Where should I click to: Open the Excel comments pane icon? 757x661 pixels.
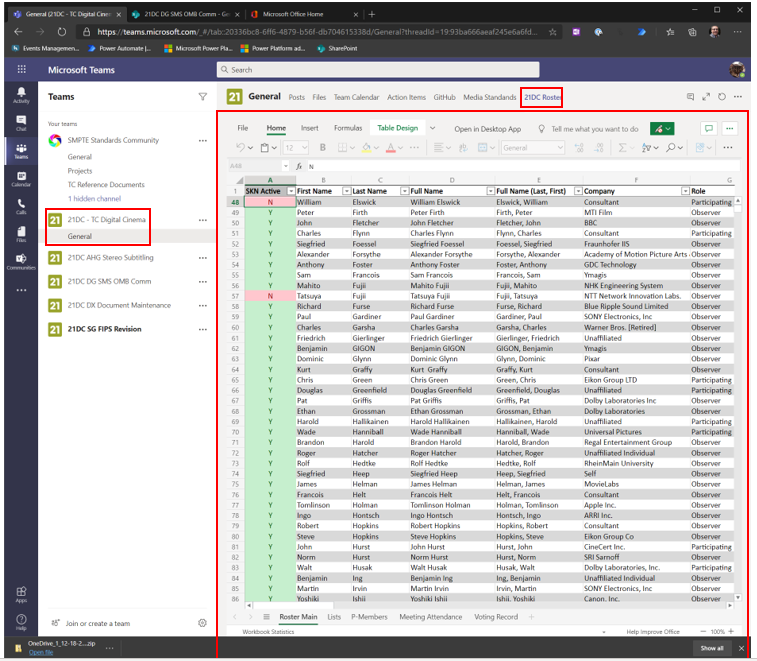tap(709, 128)
